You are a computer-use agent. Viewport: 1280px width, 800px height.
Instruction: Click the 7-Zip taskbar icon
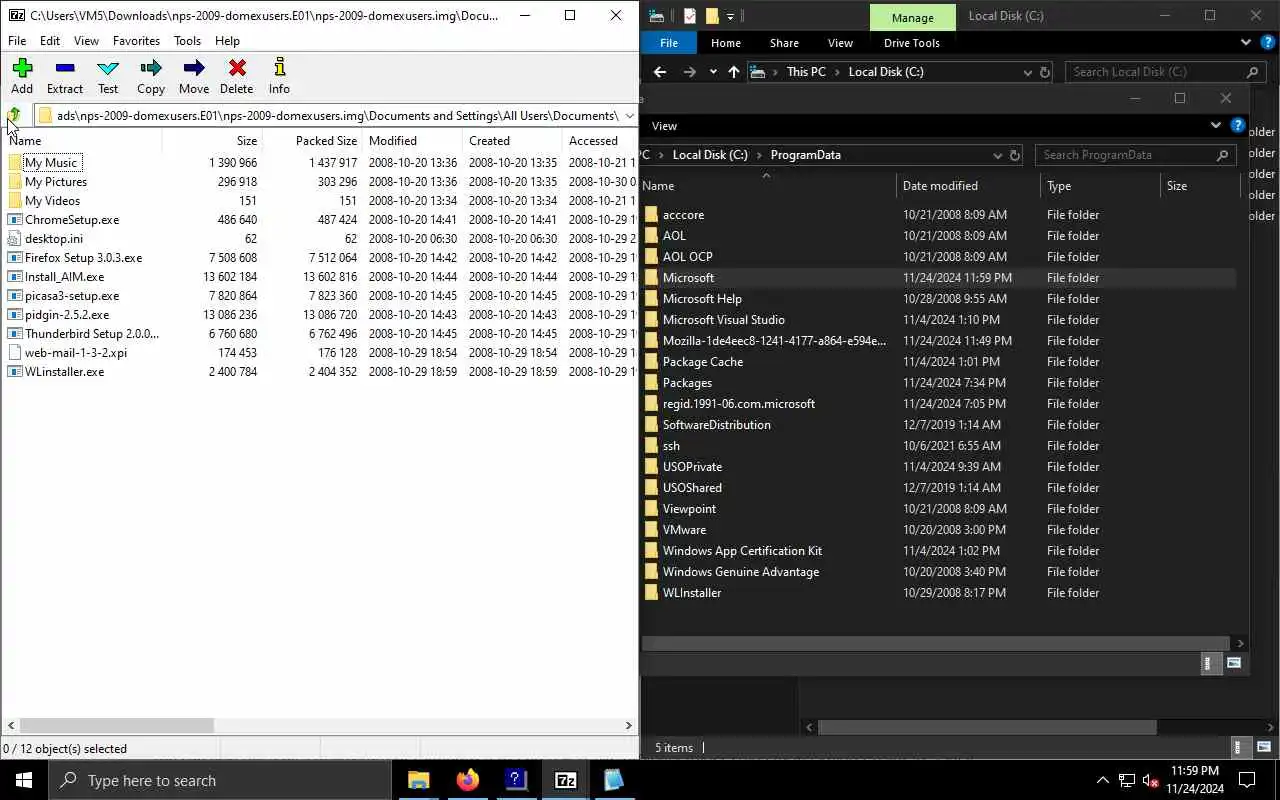(x=565, y=780)
